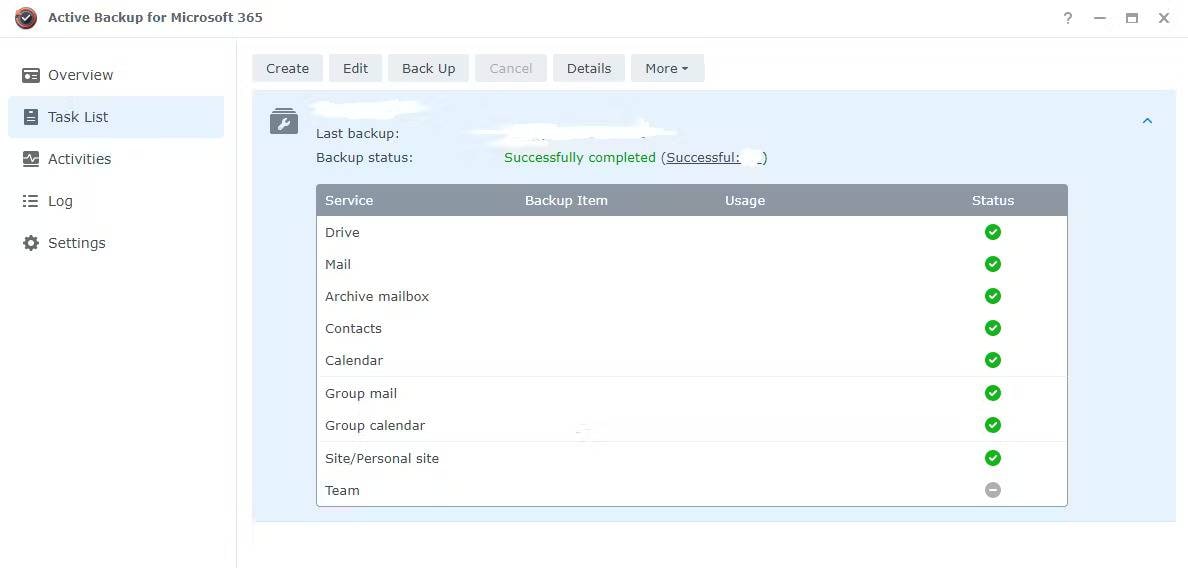Collapse the task details with the chevron
The height and width of the screenshot is (568, 1188).
(x=1147, y=120)
